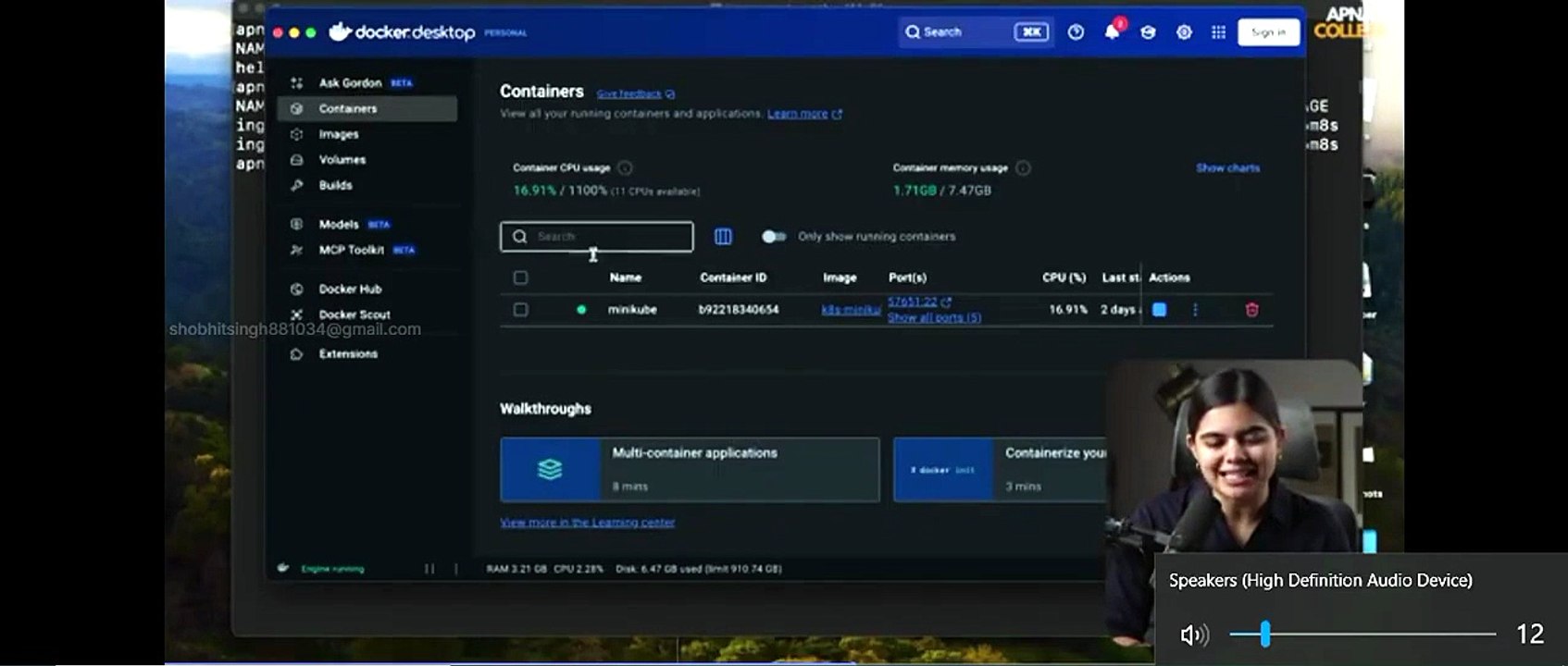Expand Show all ports (5)

(934, 317)
